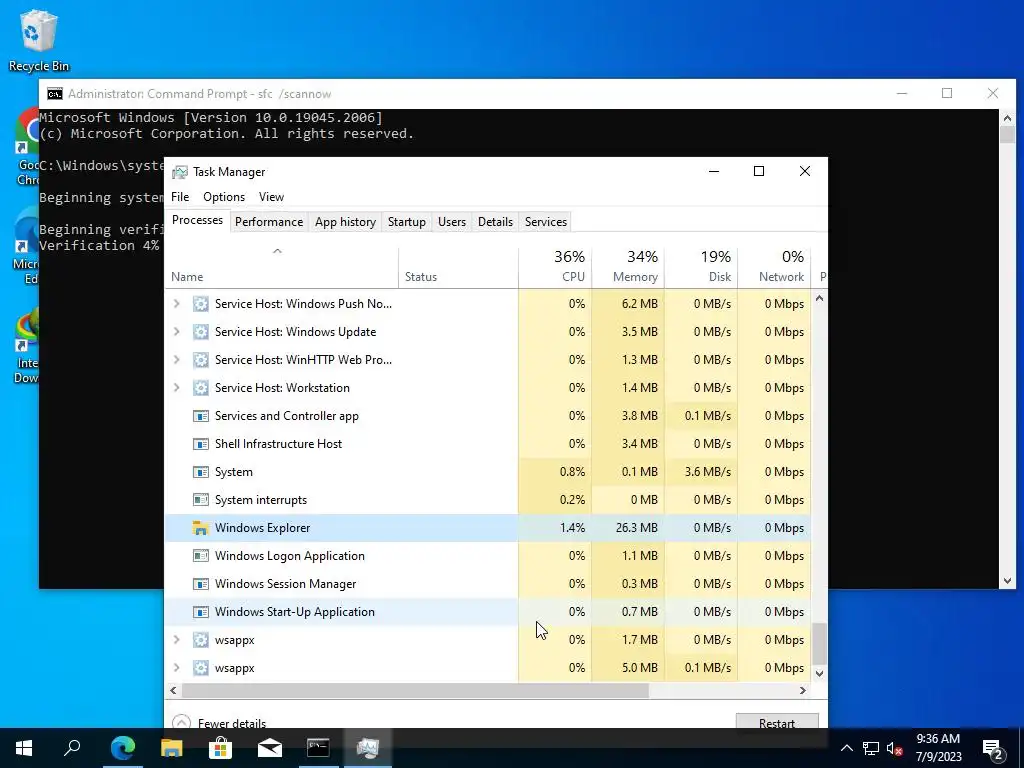Click Command Prompt scroll down arrow
The width and height of the screenshot is (1024, 768).
(1007, 581)
